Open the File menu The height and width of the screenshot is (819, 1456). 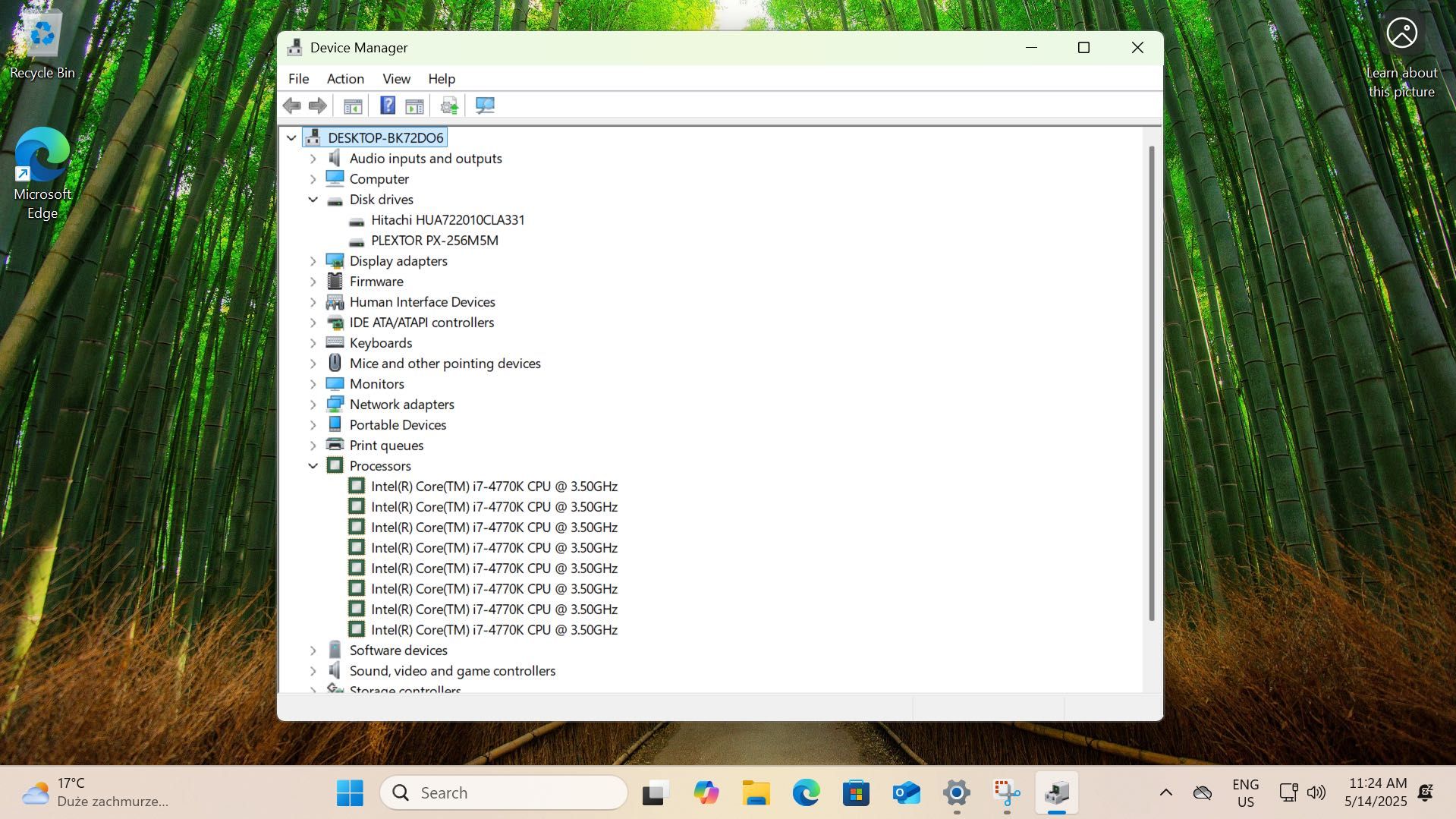click(298, 79)
